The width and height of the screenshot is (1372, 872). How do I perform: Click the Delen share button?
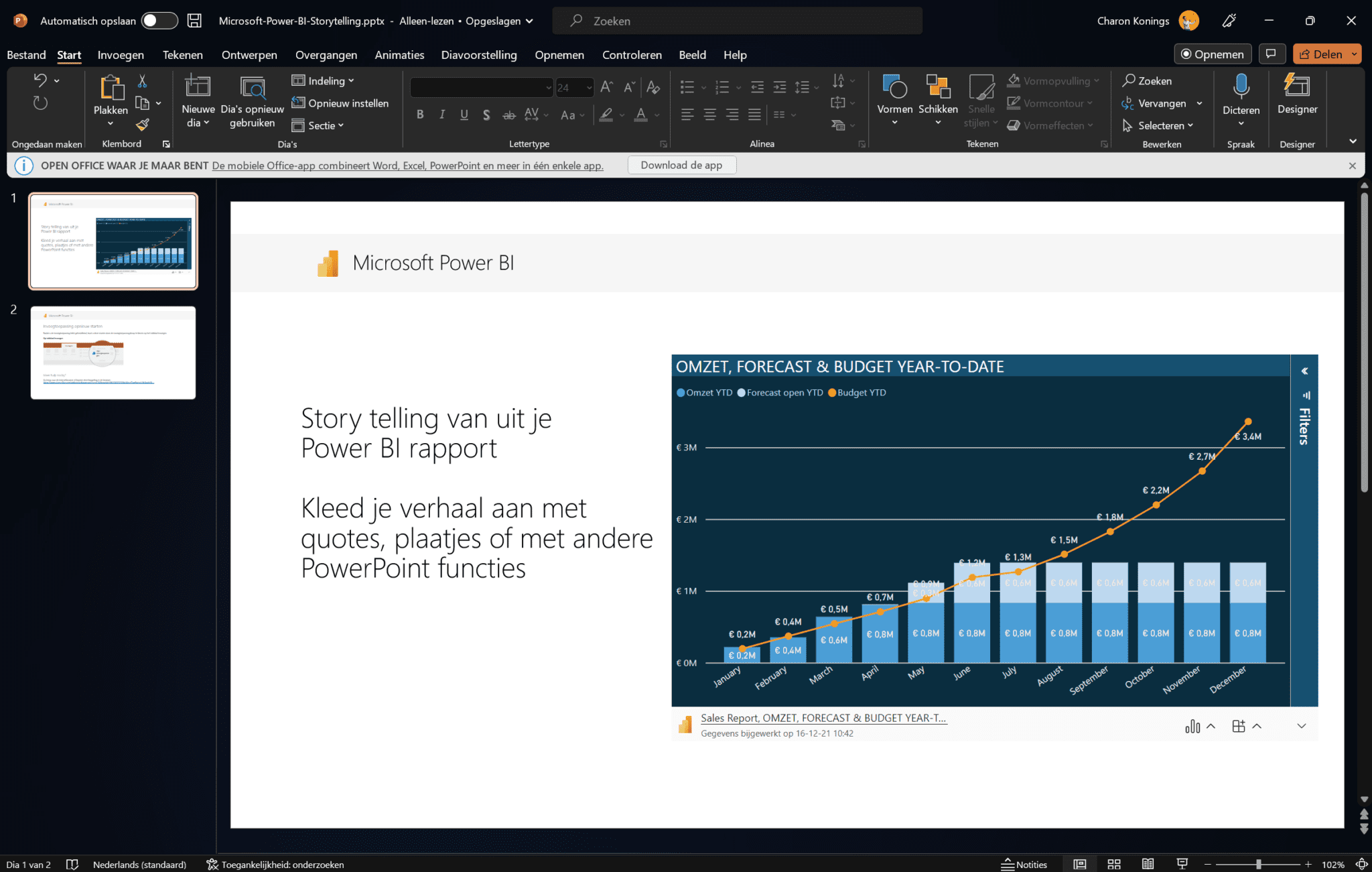[1325, 54]
